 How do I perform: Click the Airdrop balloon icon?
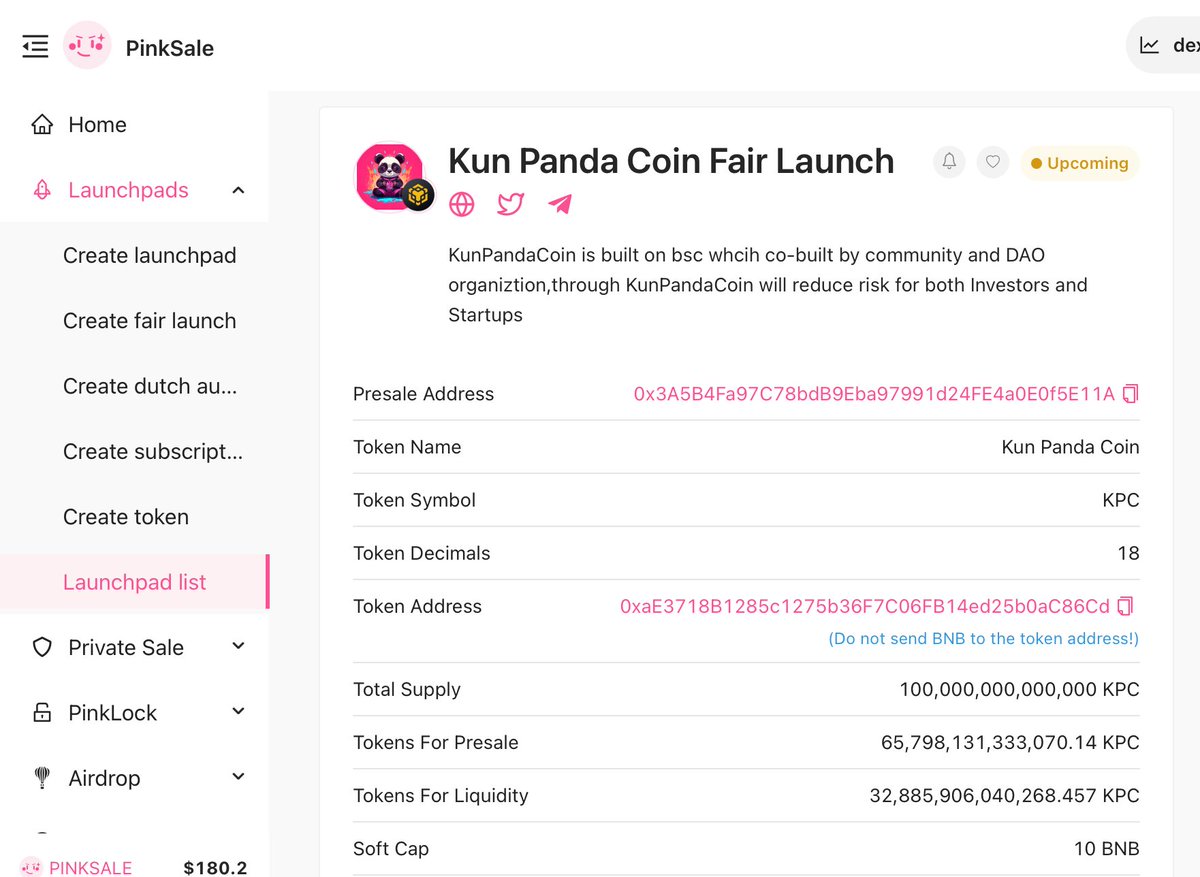pyautogui.click(x=42, y=778)
